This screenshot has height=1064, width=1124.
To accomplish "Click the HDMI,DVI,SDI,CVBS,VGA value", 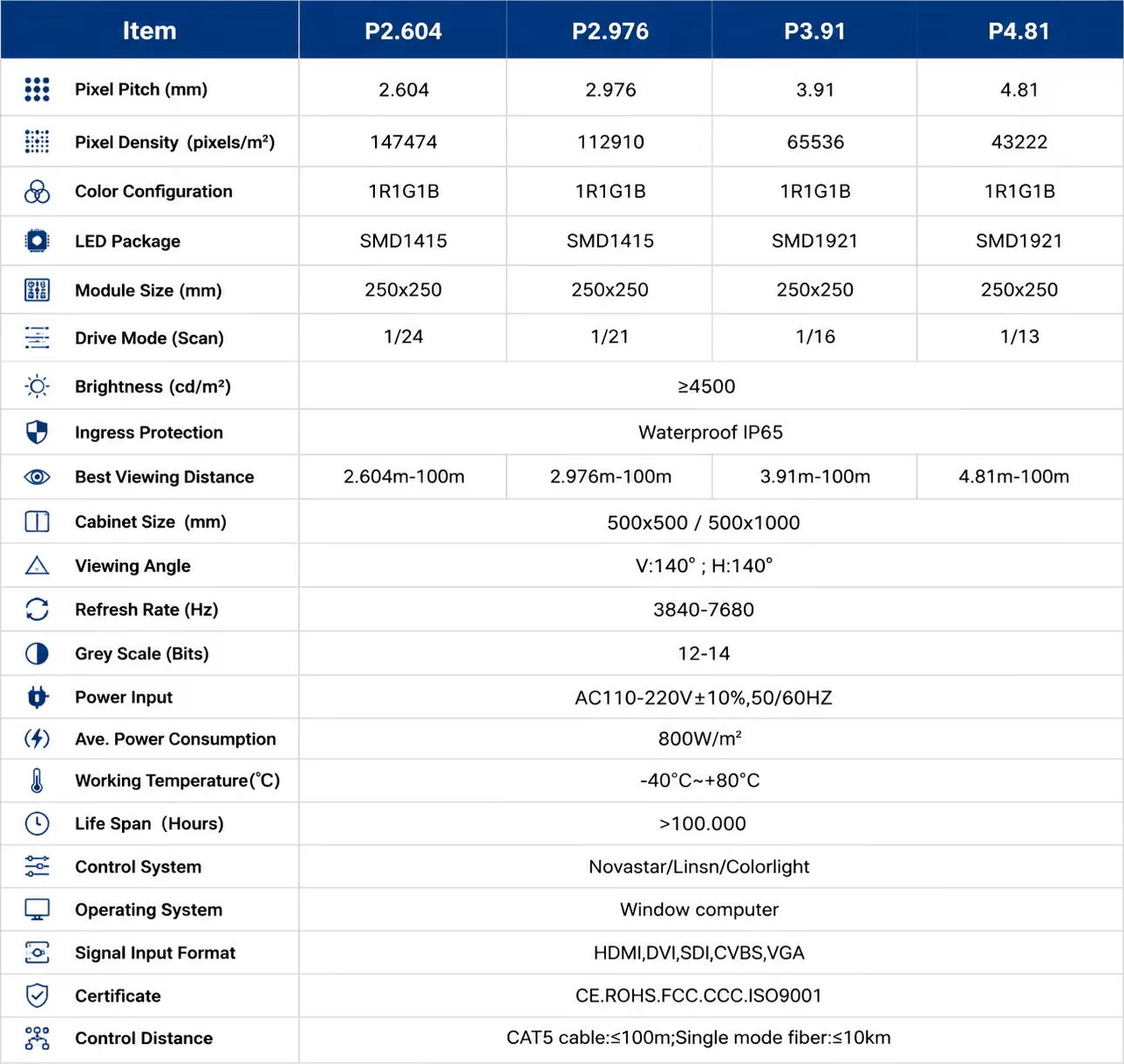I will (x=699, y=953).
